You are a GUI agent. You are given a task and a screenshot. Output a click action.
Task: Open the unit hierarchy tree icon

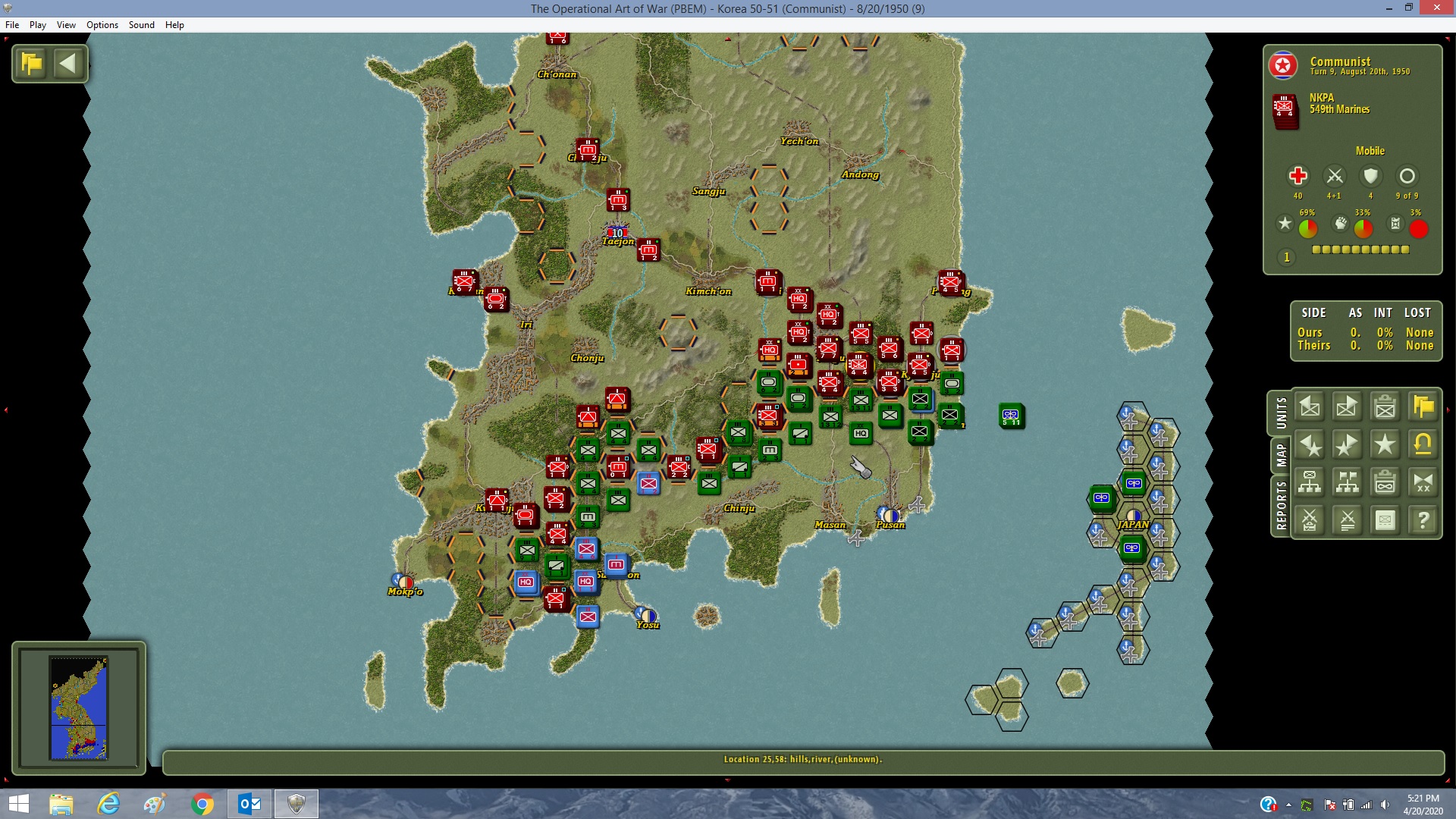(1310, 482)
